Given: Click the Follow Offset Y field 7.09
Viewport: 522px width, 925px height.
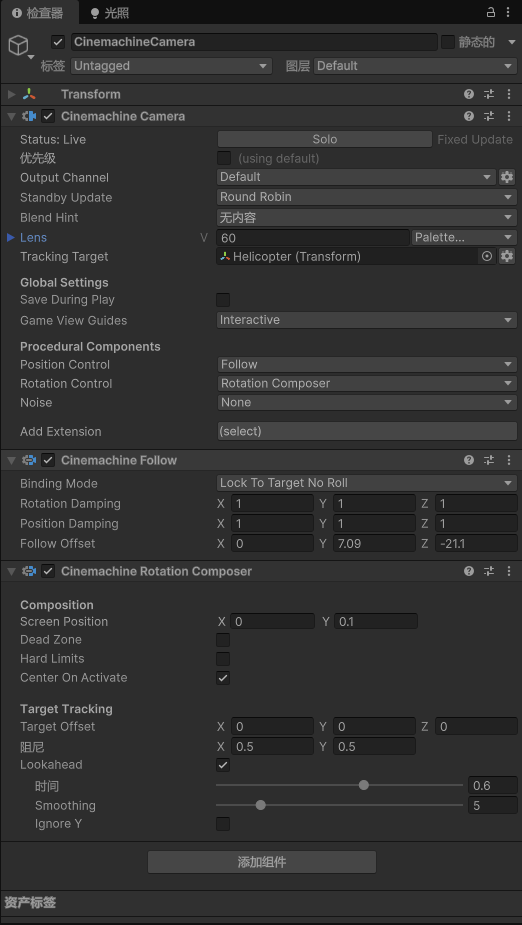Looking at the screenshot, I should (374, 543).
